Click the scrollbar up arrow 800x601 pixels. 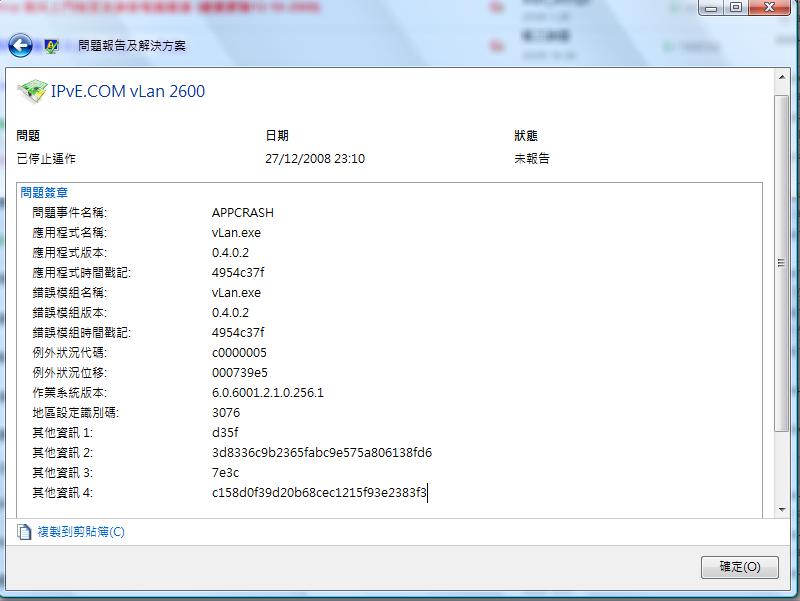(x=782, y=77)
